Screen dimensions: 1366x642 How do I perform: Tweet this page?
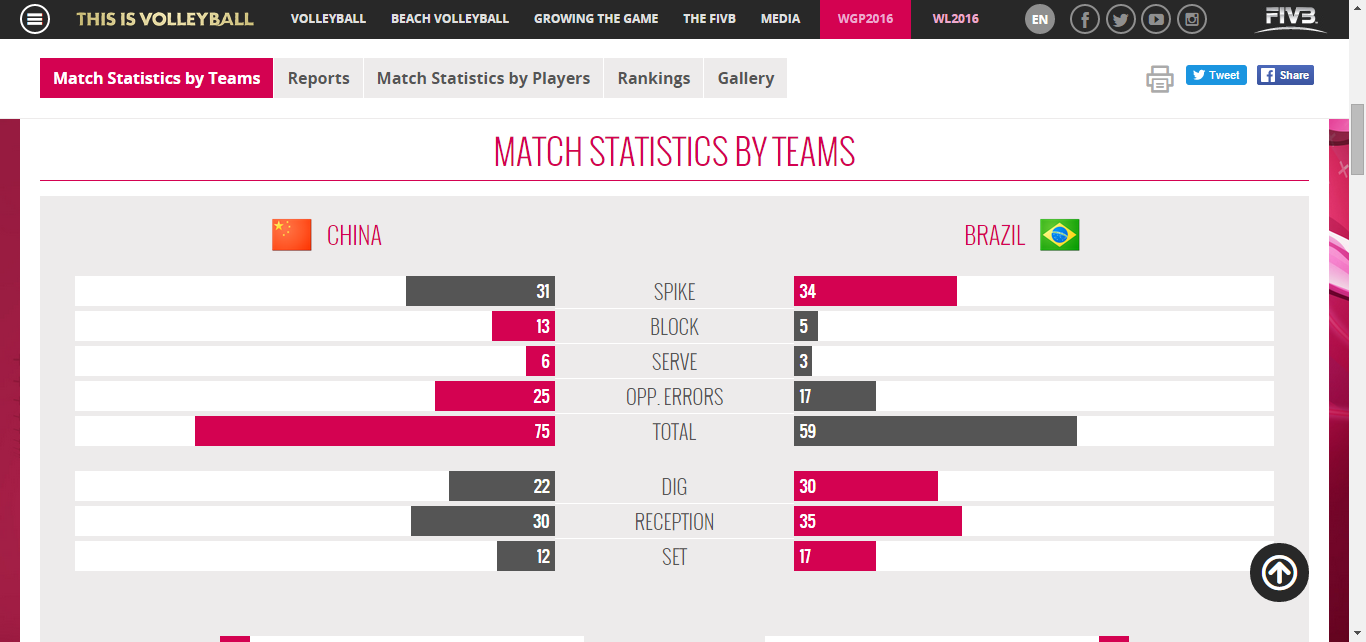(x=1216, y=75)
